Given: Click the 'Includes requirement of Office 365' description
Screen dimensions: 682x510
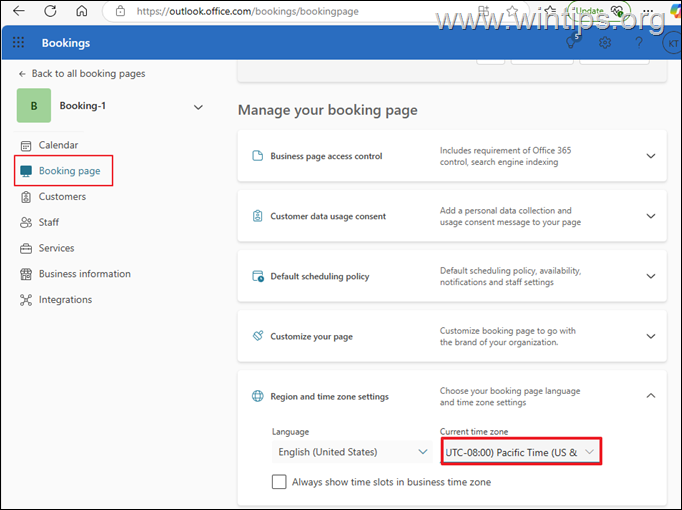Looking at the screenshot, I should 505,156.
